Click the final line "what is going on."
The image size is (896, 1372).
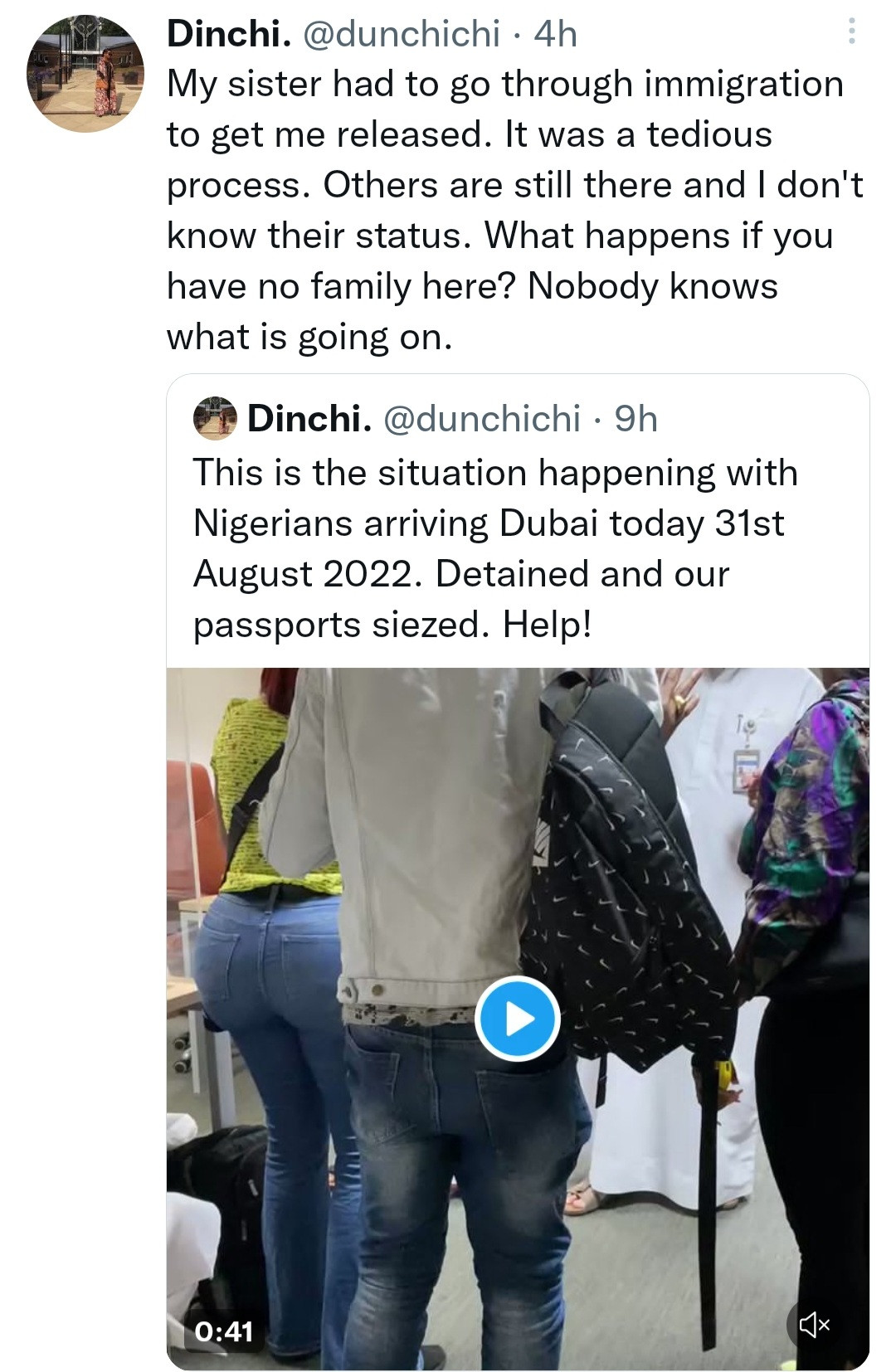click(x=309, y=337)
